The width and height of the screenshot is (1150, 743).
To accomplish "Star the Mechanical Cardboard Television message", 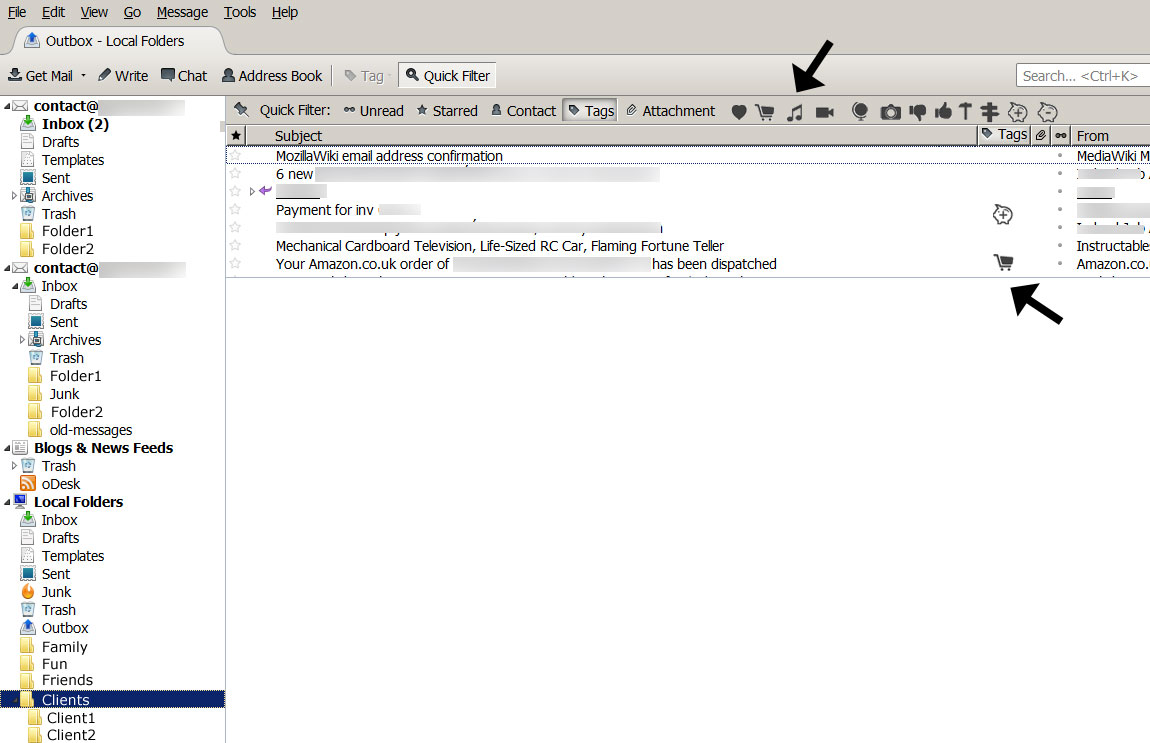I will (x=236, y=246).
